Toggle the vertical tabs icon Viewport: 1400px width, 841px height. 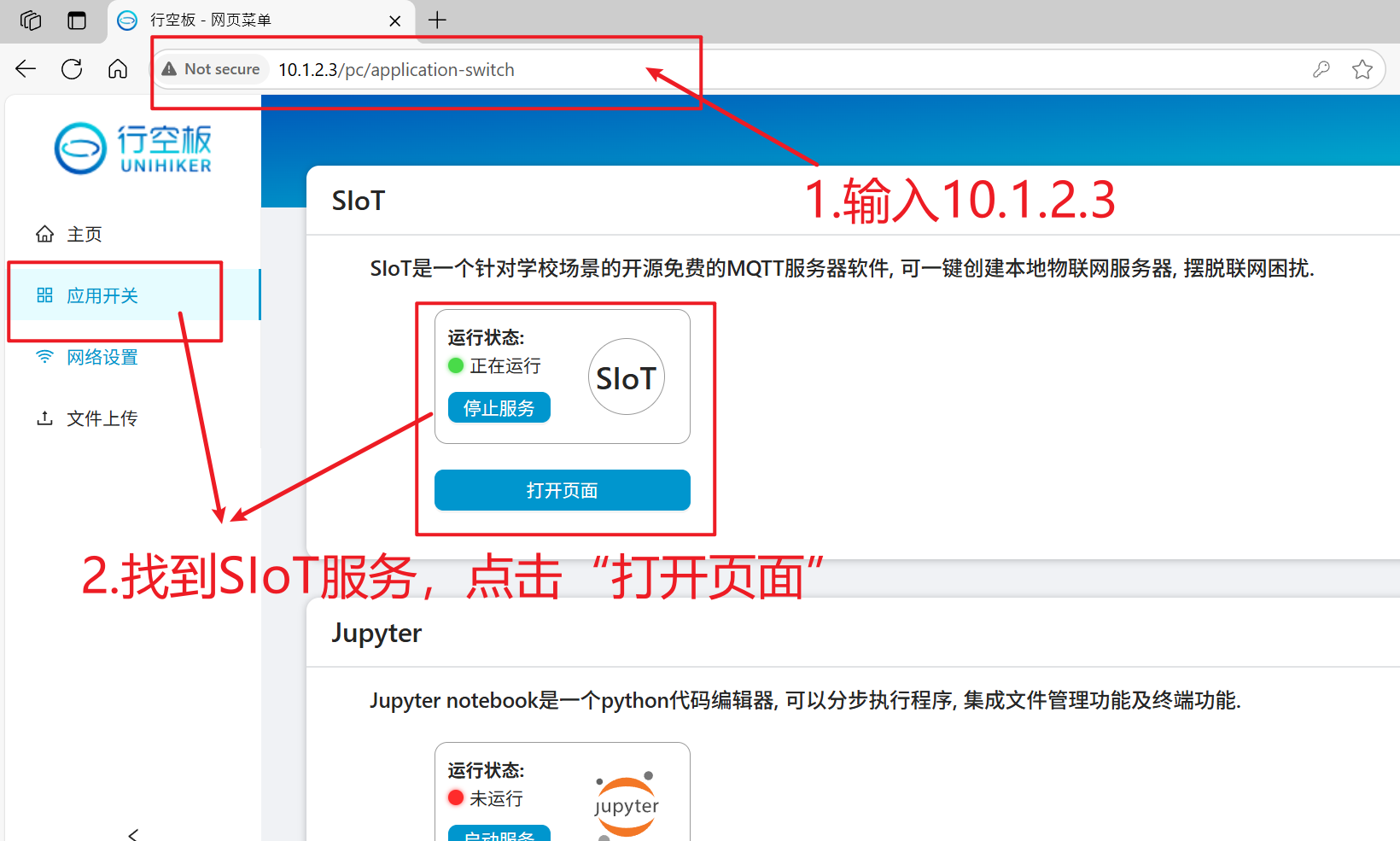77,20
